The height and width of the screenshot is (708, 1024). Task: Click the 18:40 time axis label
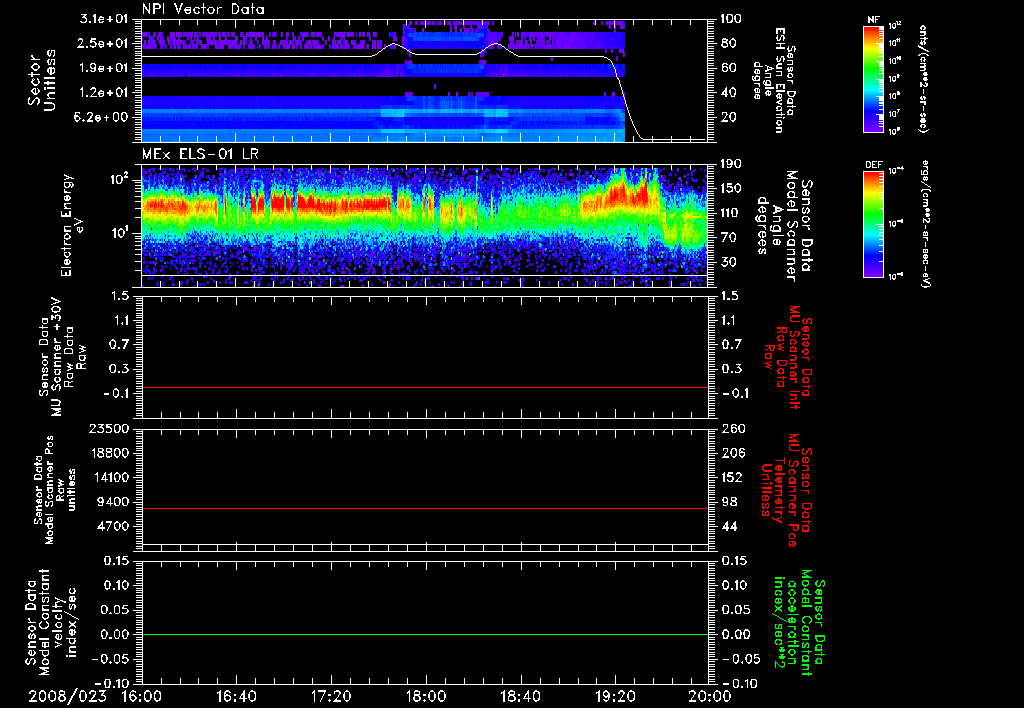click(x=521, y=694)
